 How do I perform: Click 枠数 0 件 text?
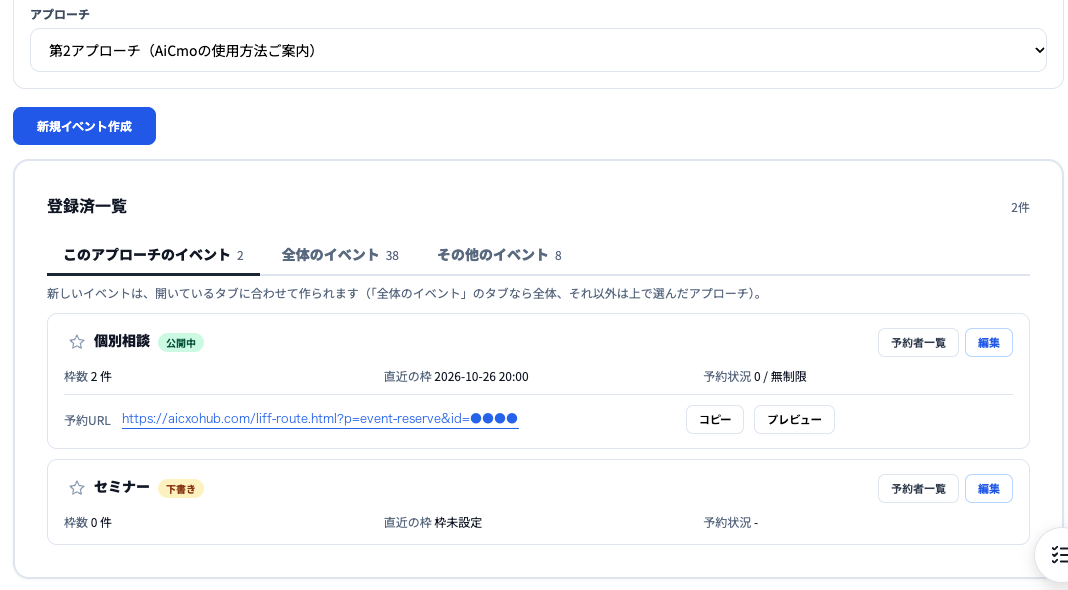pyautogui.click(x=88, y=523)
